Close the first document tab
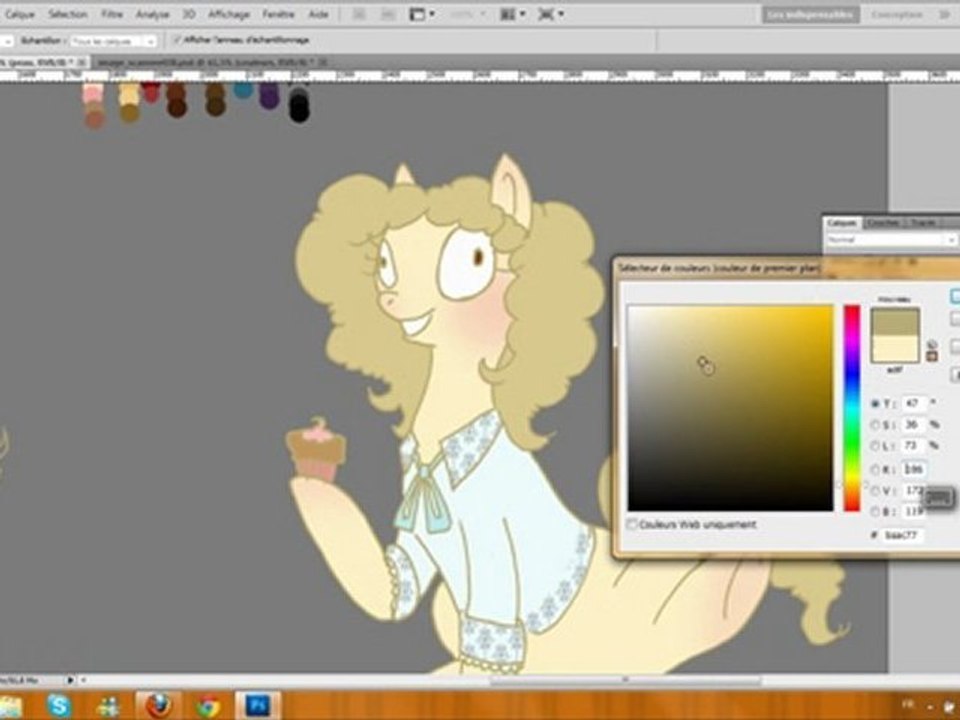The width and height of the screenshot is (960, 720). pos(81,62)
